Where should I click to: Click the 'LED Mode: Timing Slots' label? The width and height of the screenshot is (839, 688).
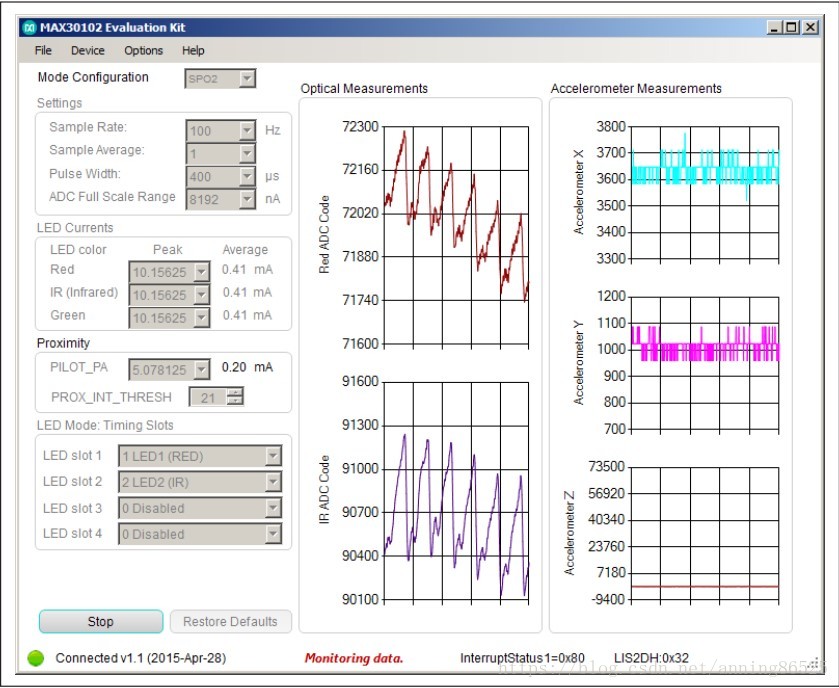pyautogui.click(x=105, y=425)
